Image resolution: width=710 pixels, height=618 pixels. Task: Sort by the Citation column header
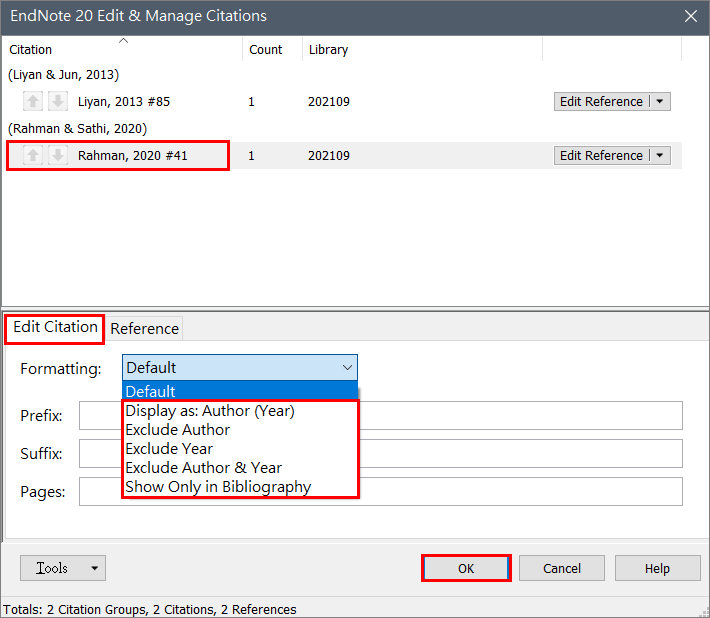[x=122, y=49]
